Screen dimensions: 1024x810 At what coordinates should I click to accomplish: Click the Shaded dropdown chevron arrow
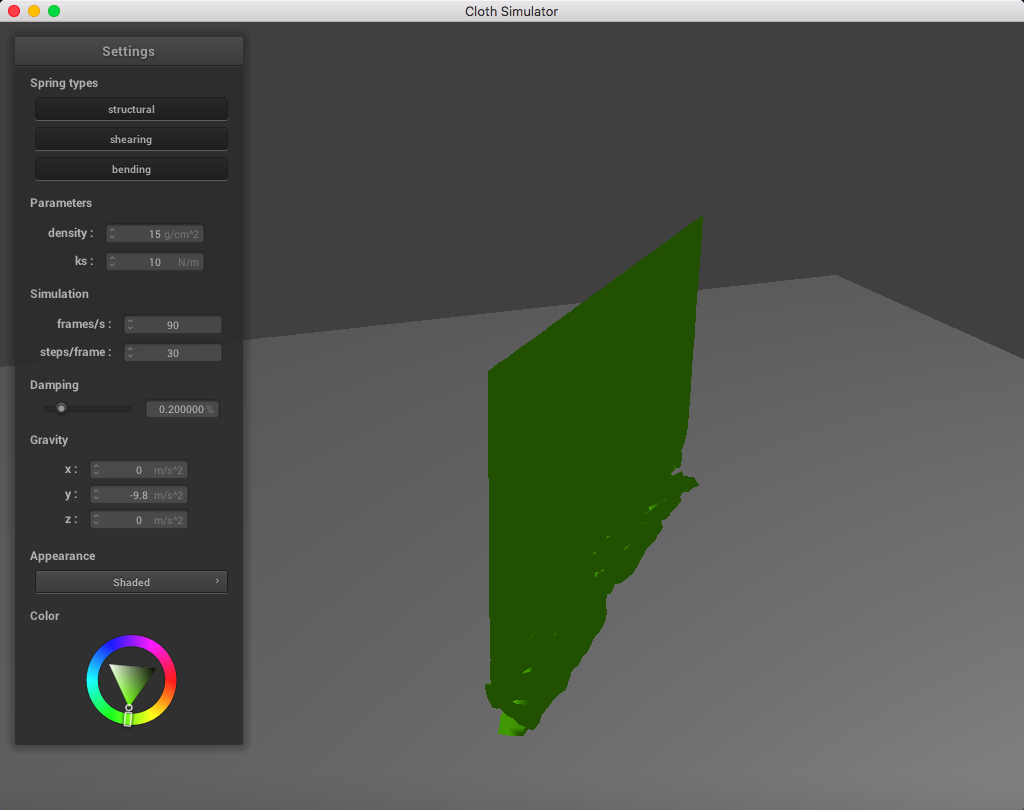pos(217,581)
